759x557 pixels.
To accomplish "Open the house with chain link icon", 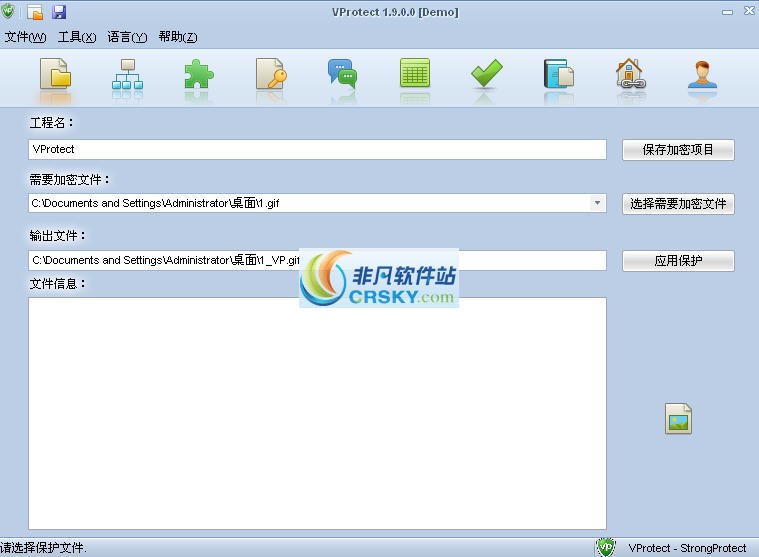I will (630, 74).
